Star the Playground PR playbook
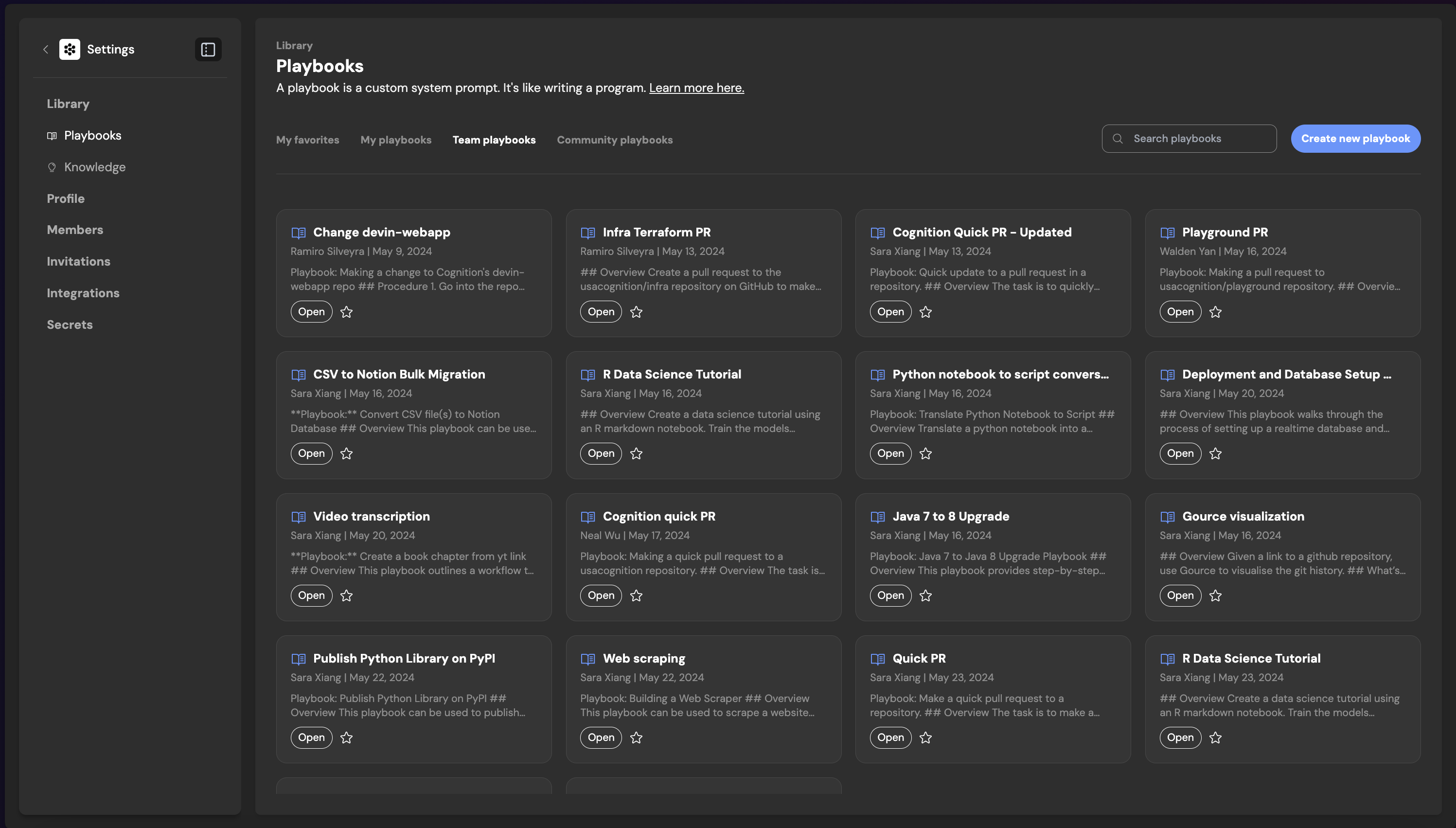Viewport: 1456px width, 828px height. click(1215, 312)
